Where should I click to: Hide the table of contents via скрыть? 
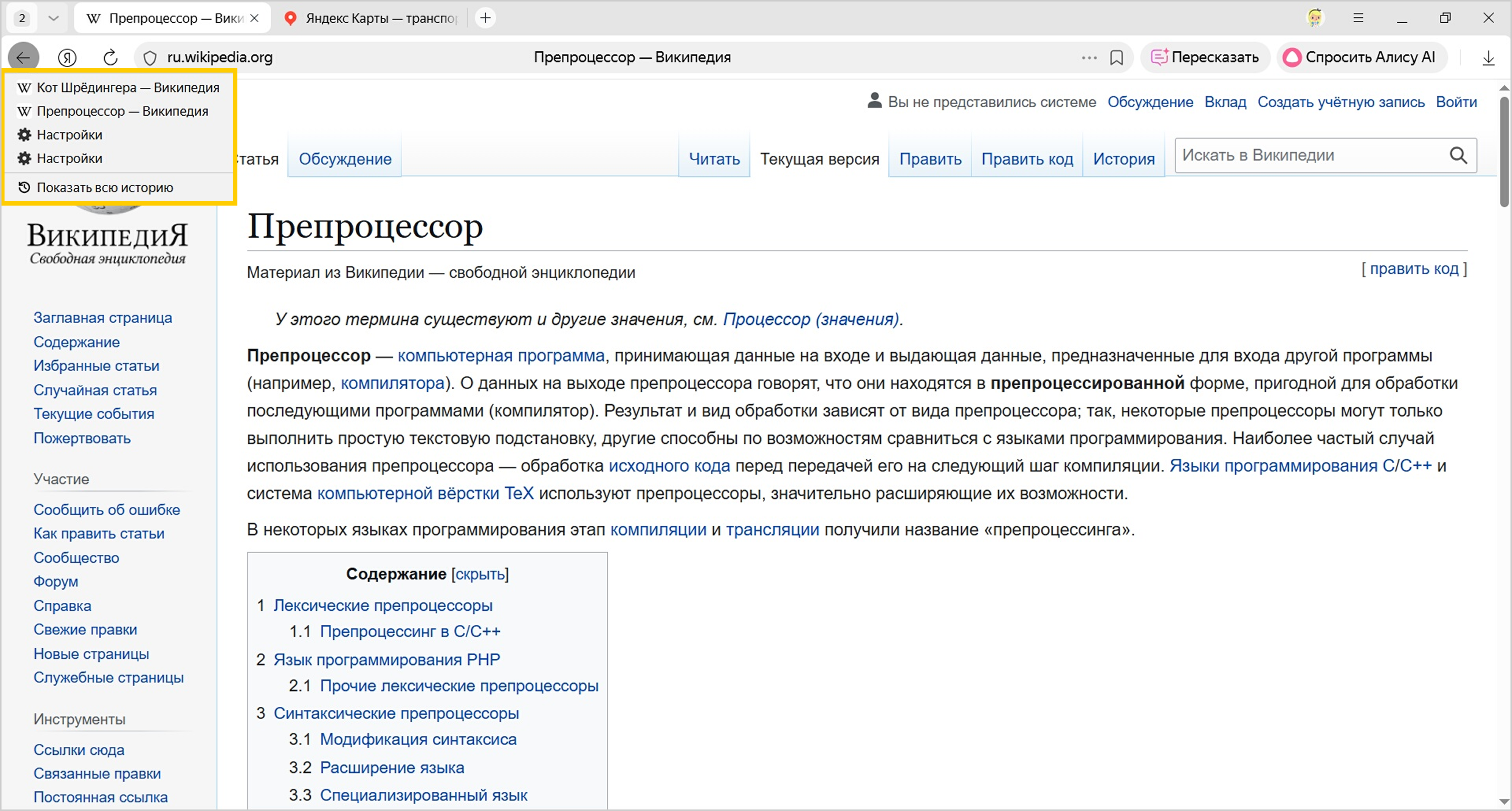tap(480, 574)
